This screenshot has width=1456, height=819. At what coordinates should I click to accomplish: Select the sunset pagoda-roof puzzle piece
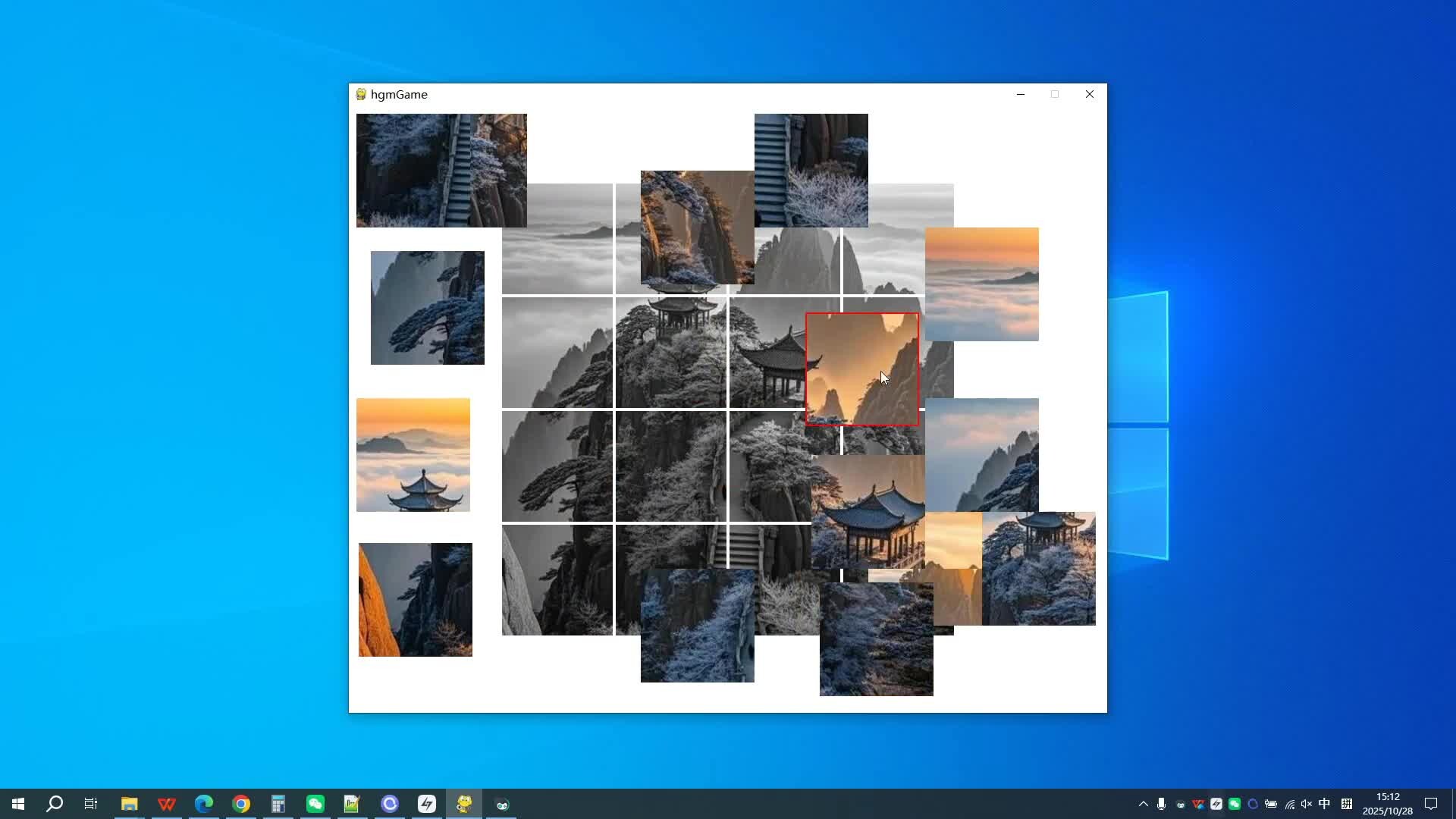point(413,455)
